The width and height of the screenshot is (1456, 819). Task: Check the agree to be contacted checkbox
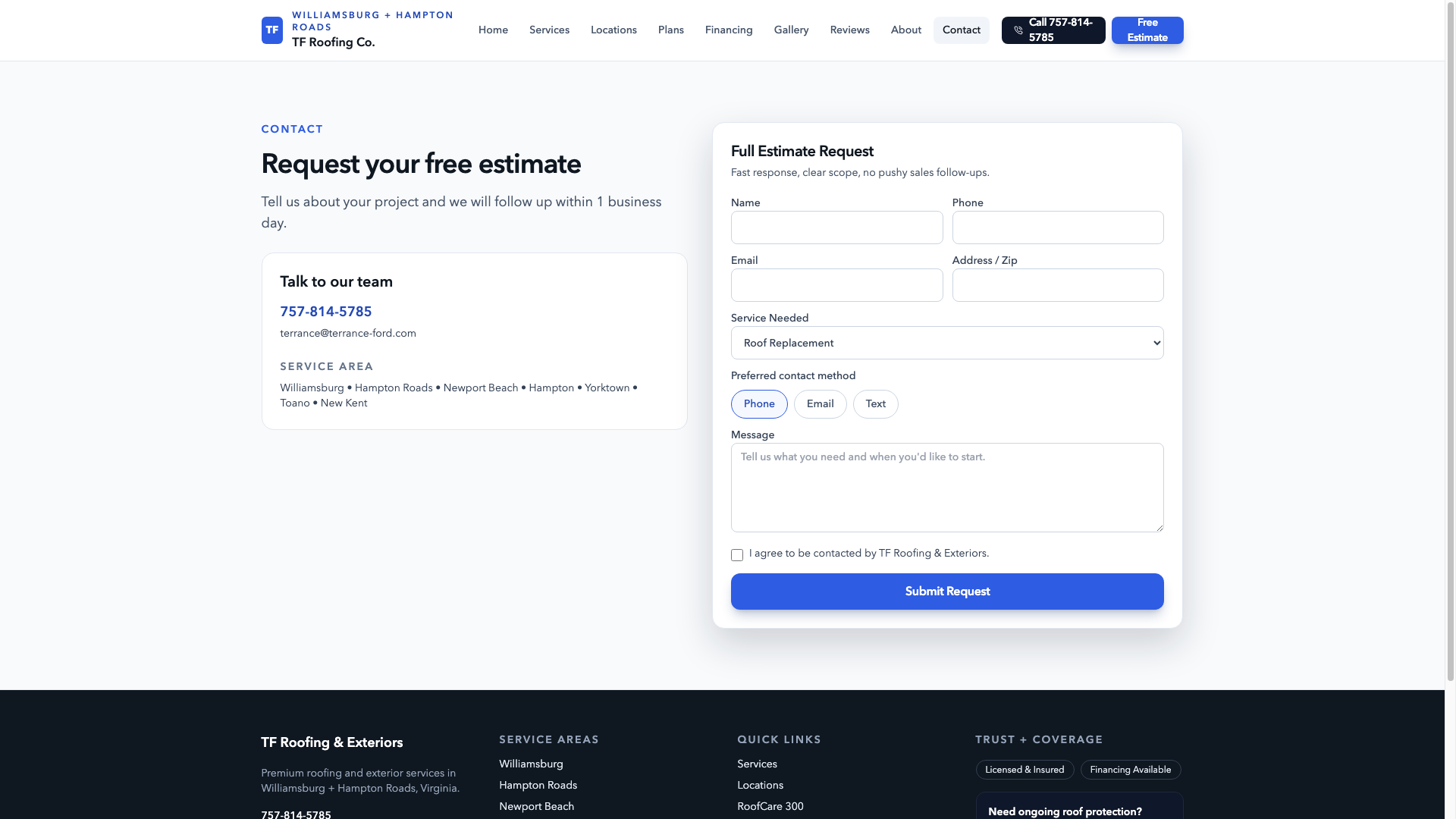736,555
